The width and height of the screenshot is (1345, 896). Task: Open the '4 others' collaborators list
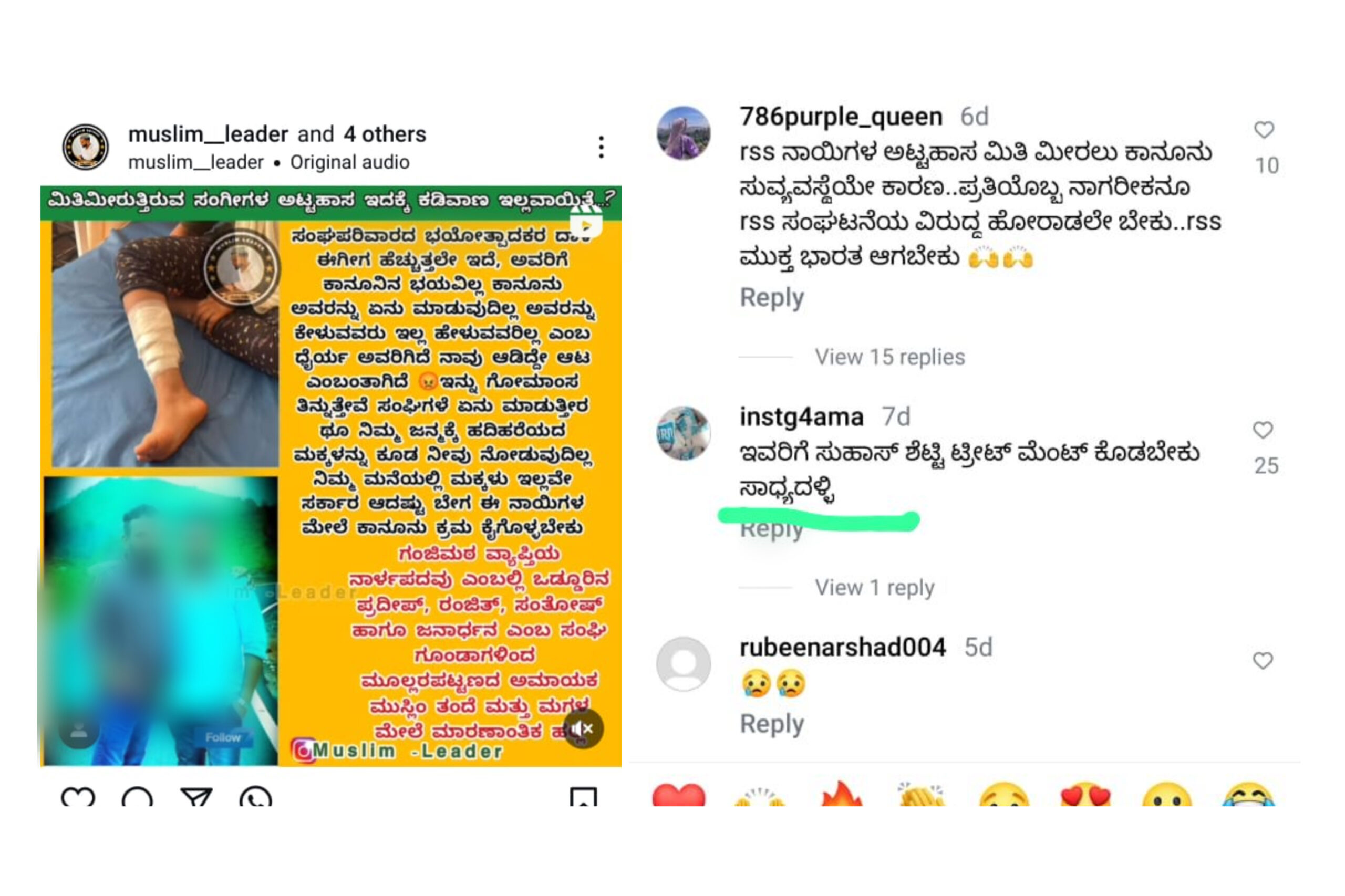[x=385, y=134]
